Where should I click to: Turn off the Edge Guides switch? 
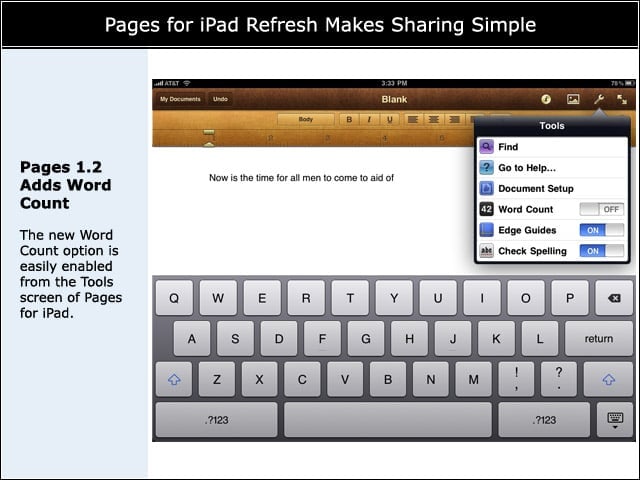tap(602, 230)
